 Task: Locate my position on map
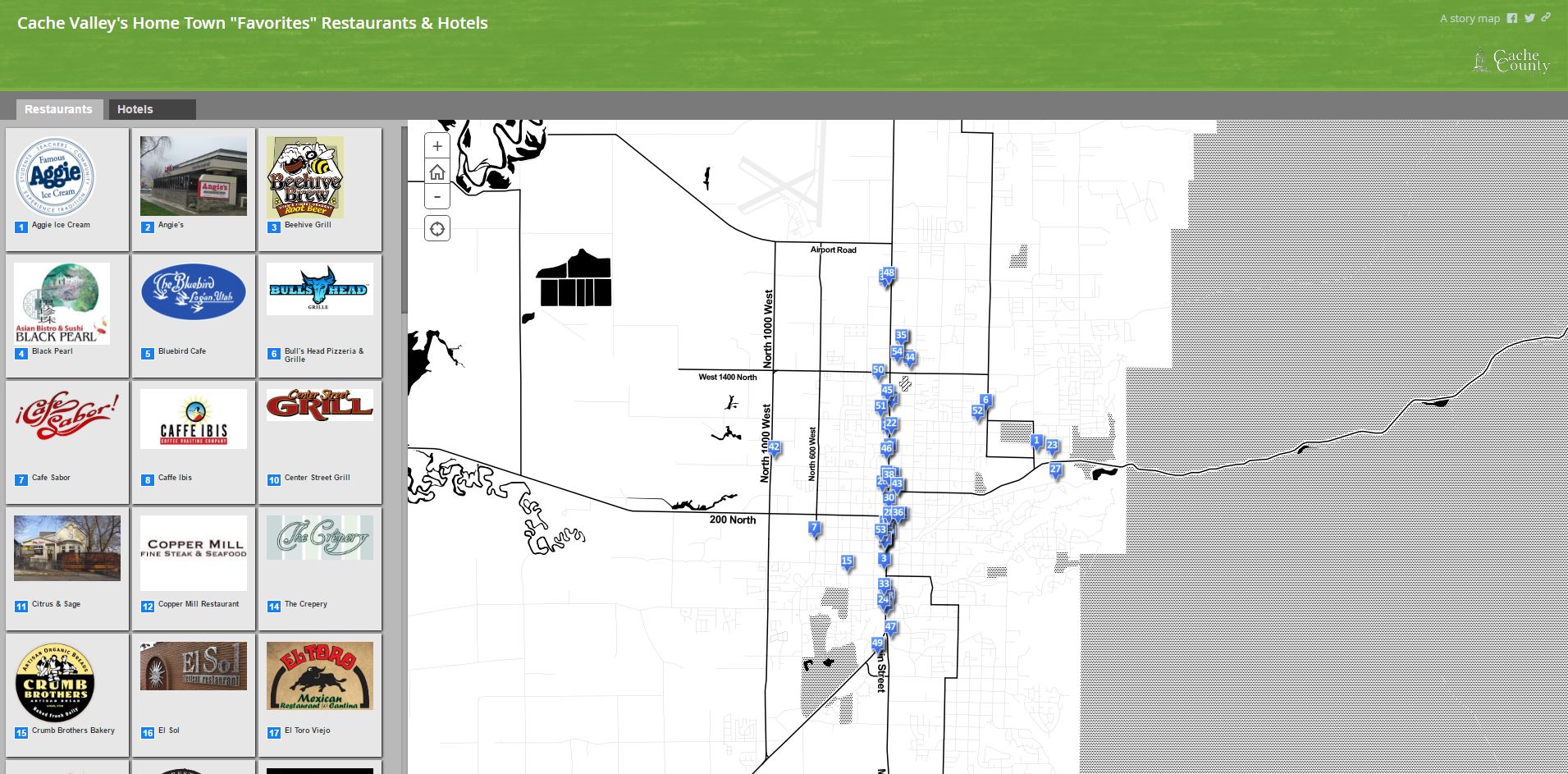tap(437, 229)
